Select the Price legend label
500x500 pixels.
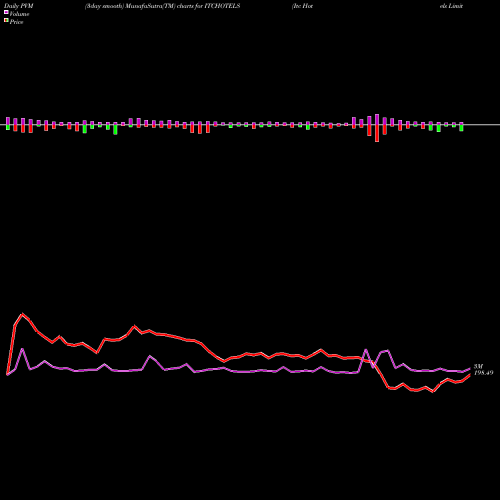[x=16, y=22]
